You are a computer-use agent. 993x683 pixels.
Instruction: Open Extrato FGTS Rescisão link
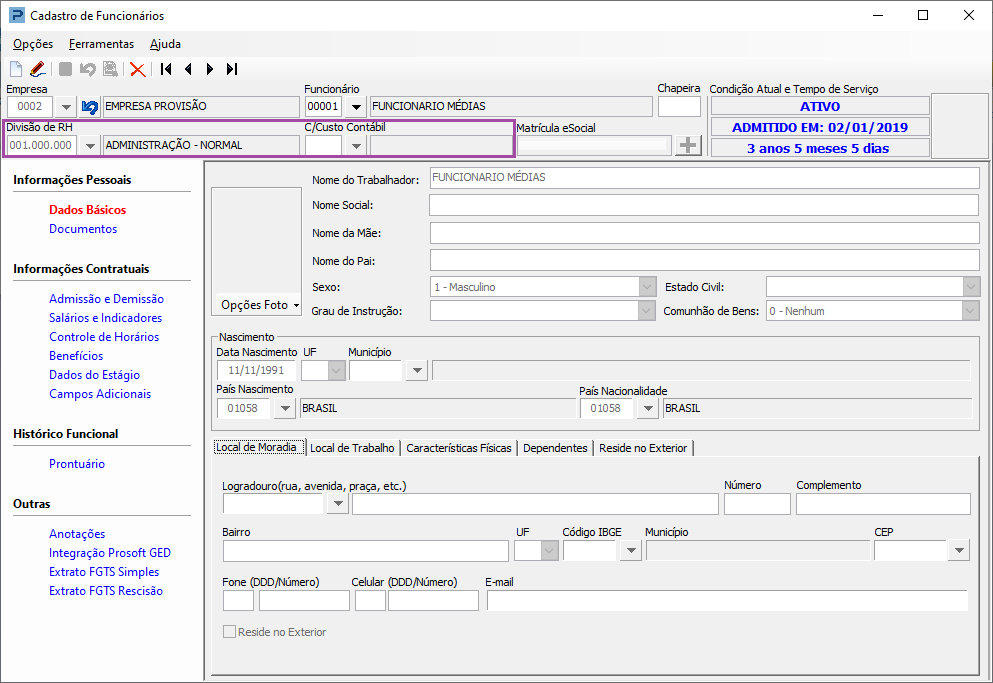coord(106,591)
